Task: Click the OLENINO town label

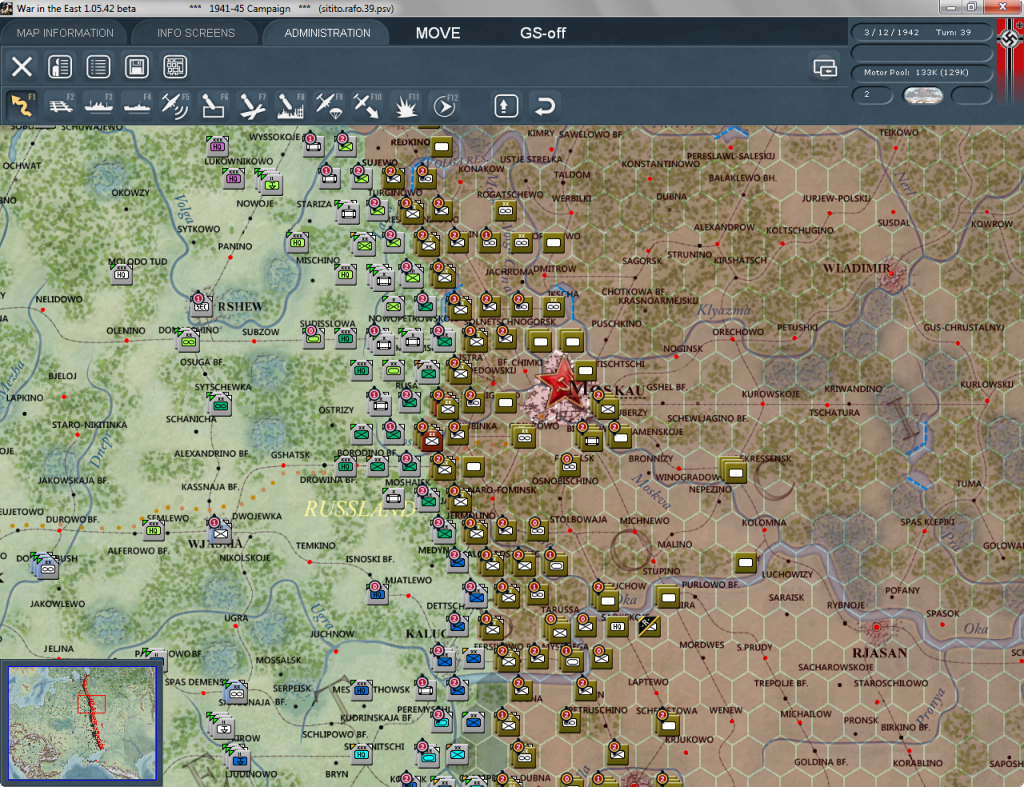Action: coord(126,330)
